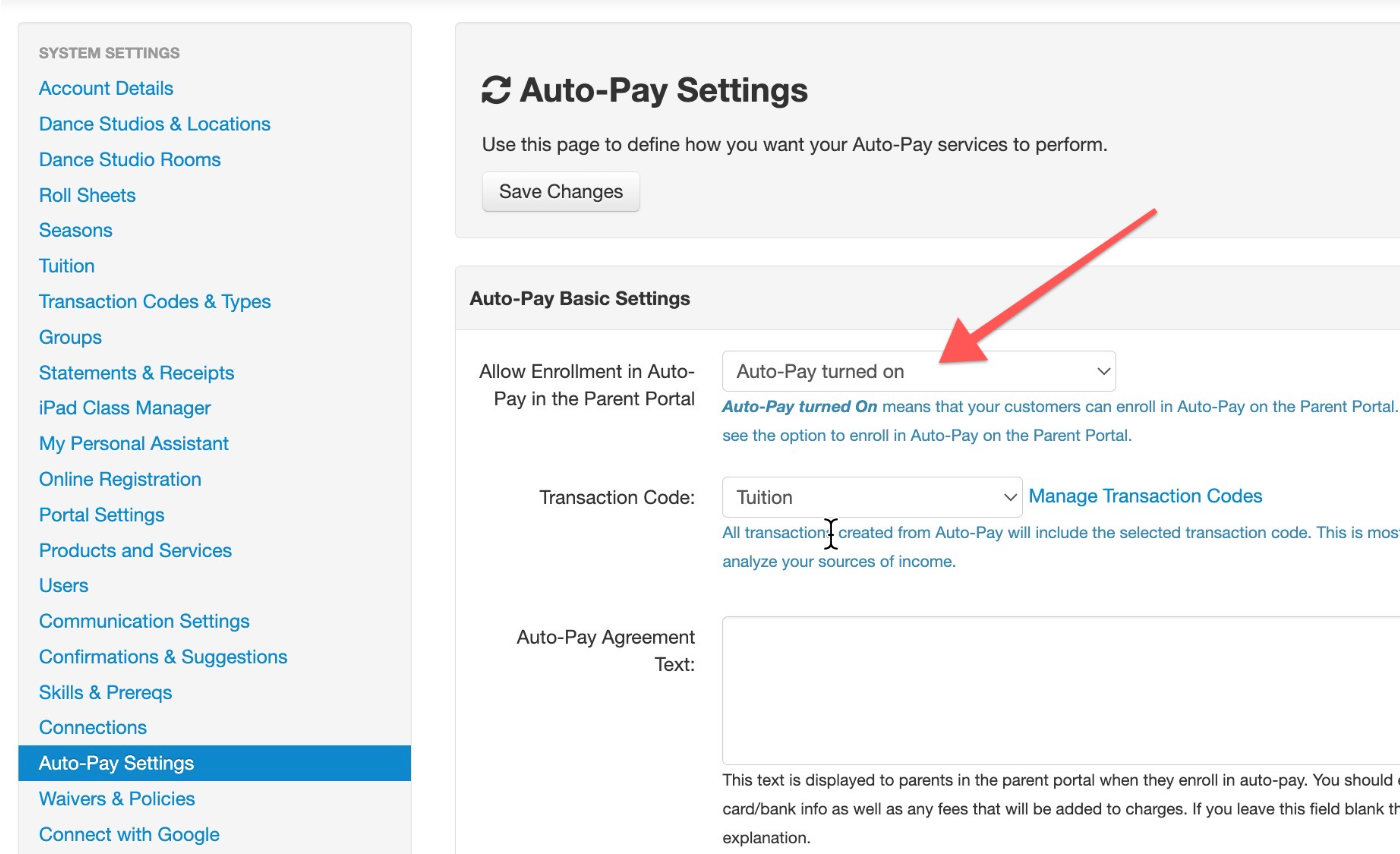Select Connections in sidebar
Viewport: 1400px width, 854px height.
tap(93, 727)
